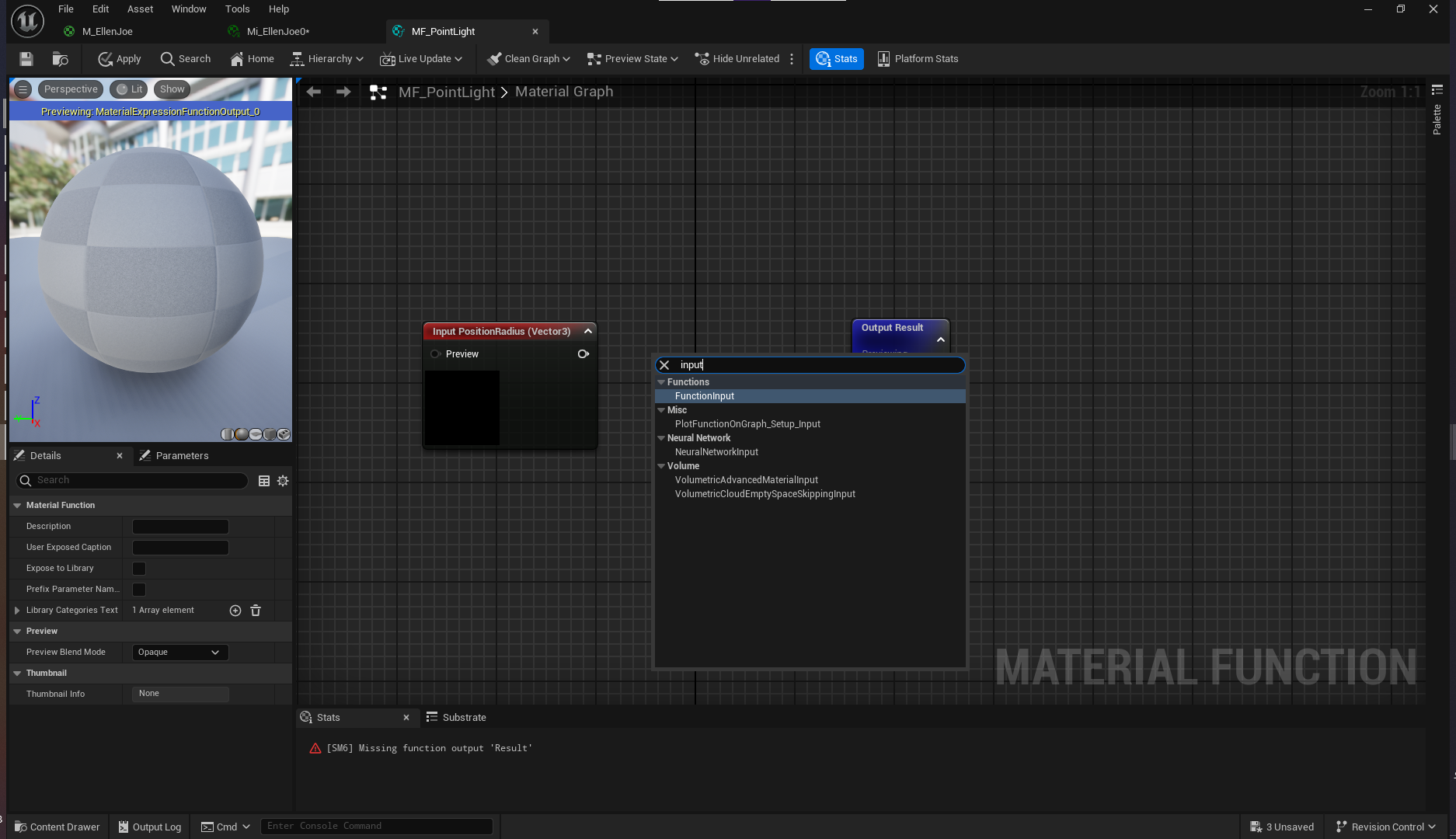Viewport: 1456px width, 839px height.
Task: Collapse the Functions category
Action: [x=661, y=382]
